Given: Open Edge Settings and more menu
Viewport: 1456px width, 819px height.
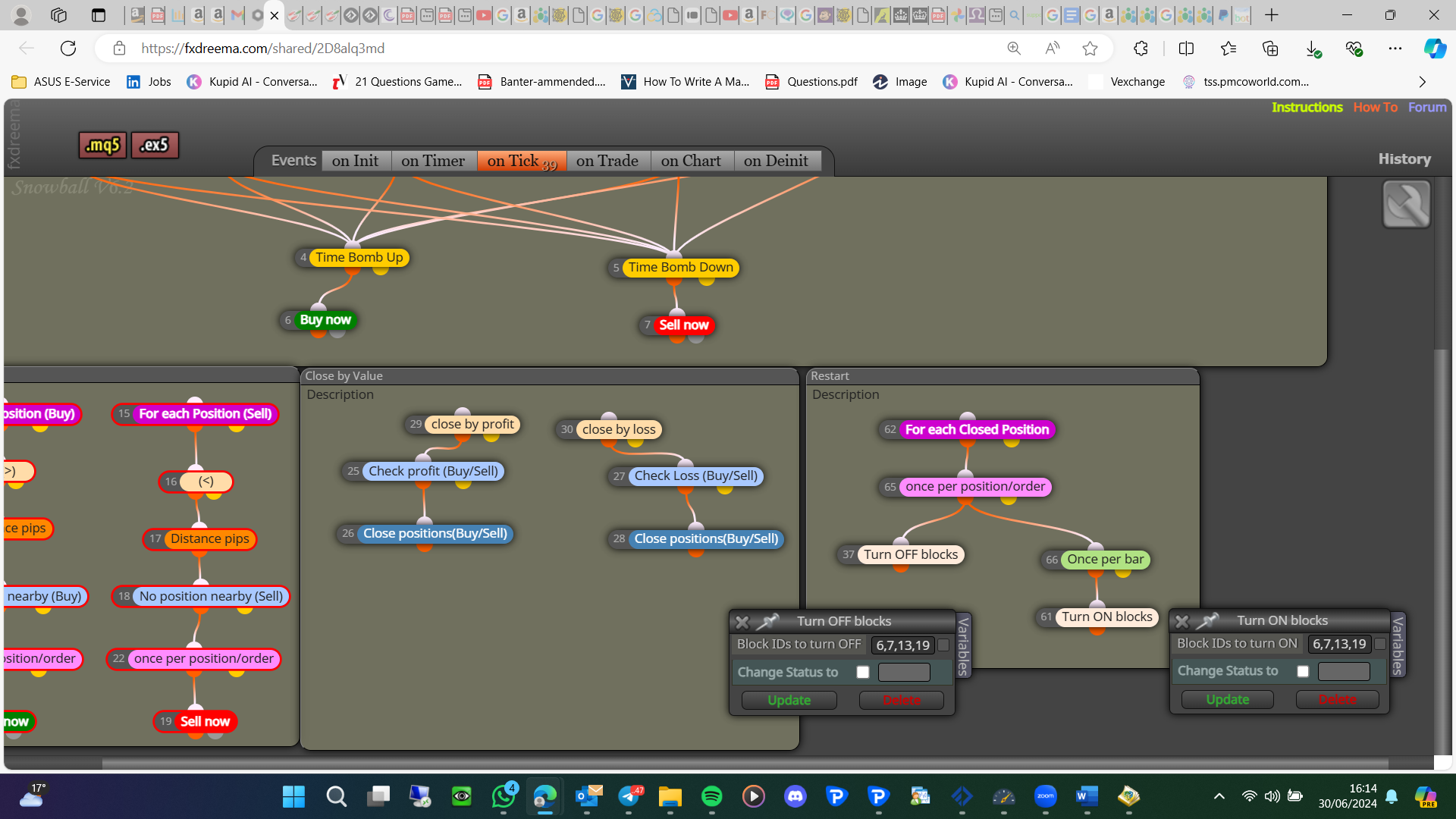Looking at the screenshot, I should [1395, 49].
